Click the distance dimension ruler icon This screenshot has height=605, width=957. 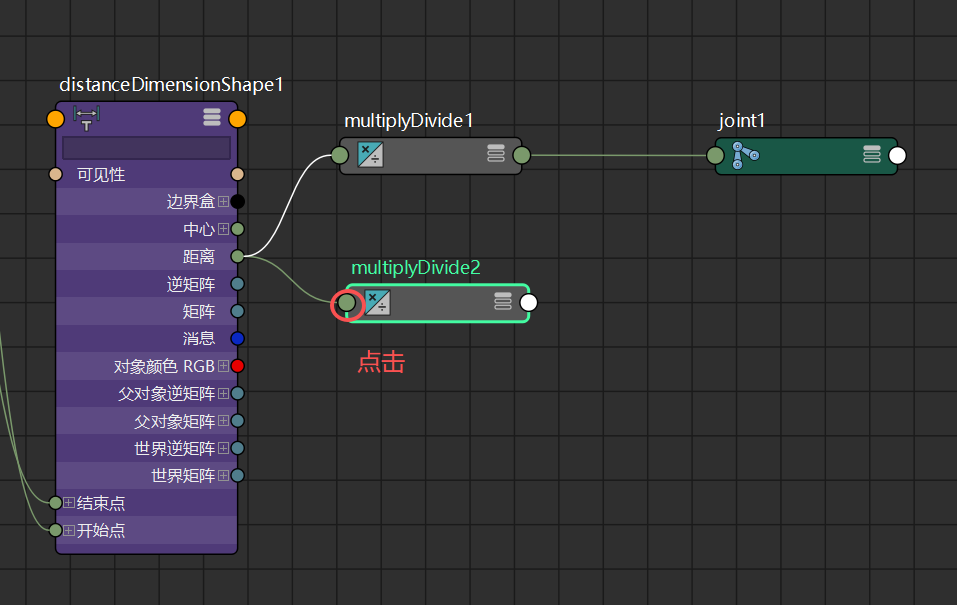(87, 118)
